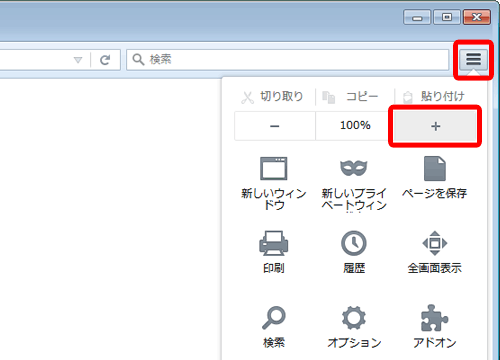The height and width of the screenshot is (360, 500).
Task: Click the 検索 magnifier icon in menu
Action: point(274,317)
